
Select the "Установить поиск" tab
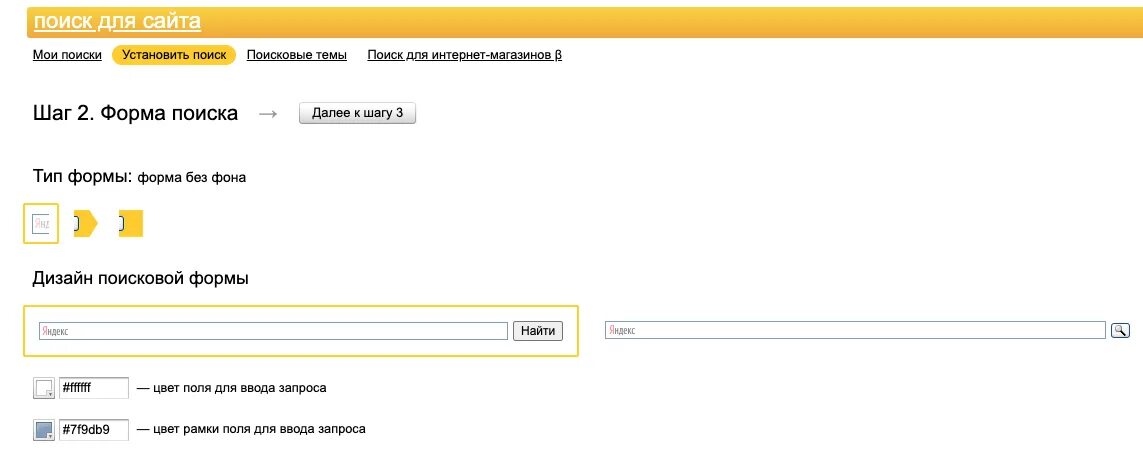pyautogui.click(x=174, y=55)
